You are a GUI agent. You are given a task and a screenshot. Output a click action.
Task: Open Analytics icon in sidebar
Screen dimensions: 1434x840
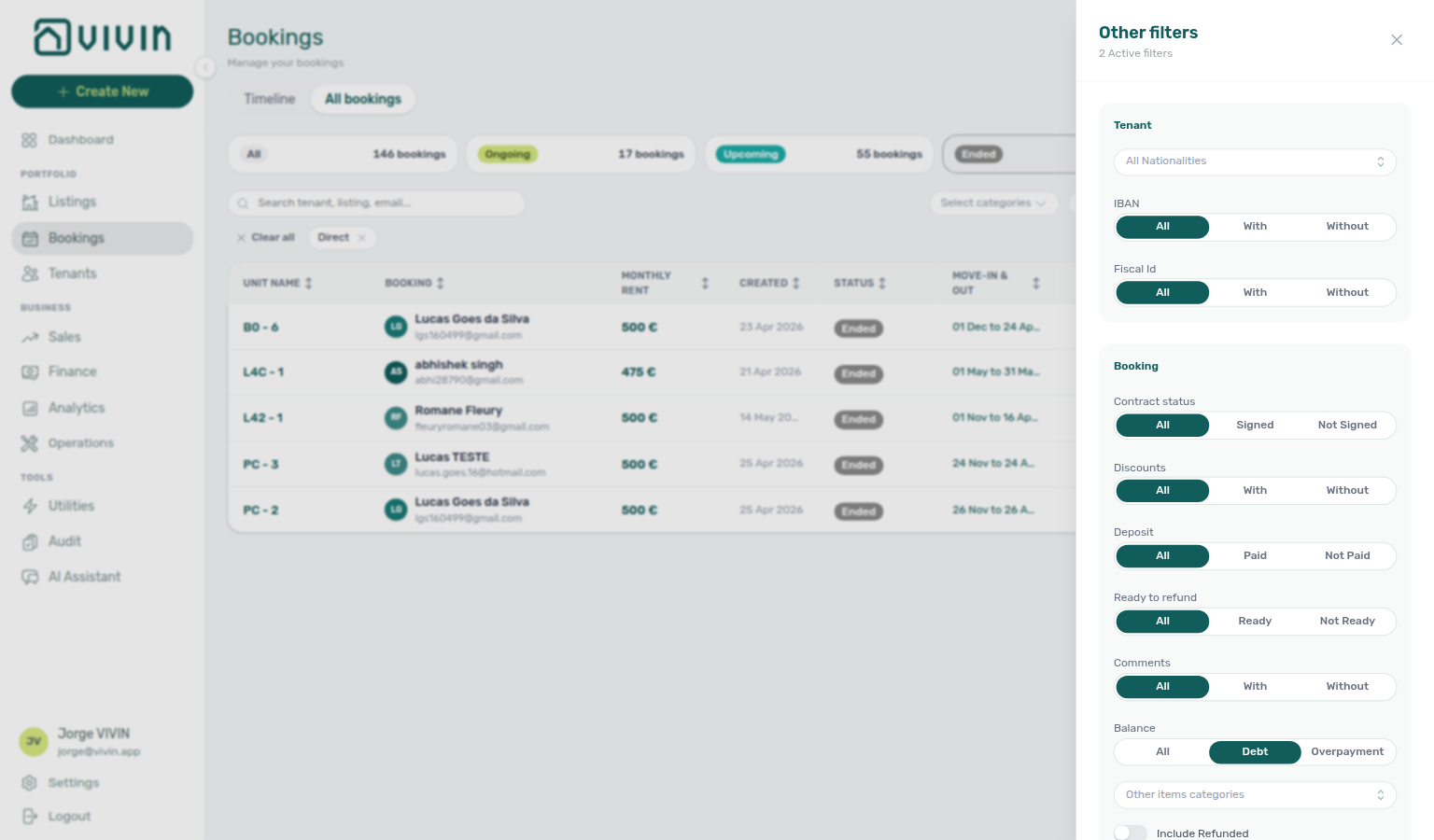[x=30, y=408]
